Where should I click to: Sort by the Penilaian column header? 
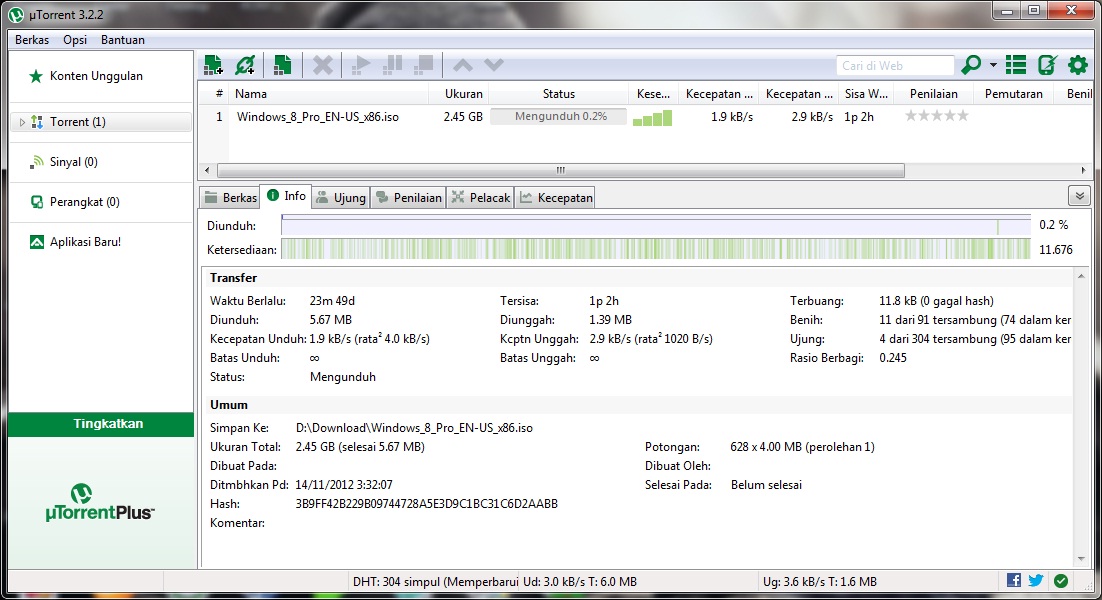[x=933, y=94]
